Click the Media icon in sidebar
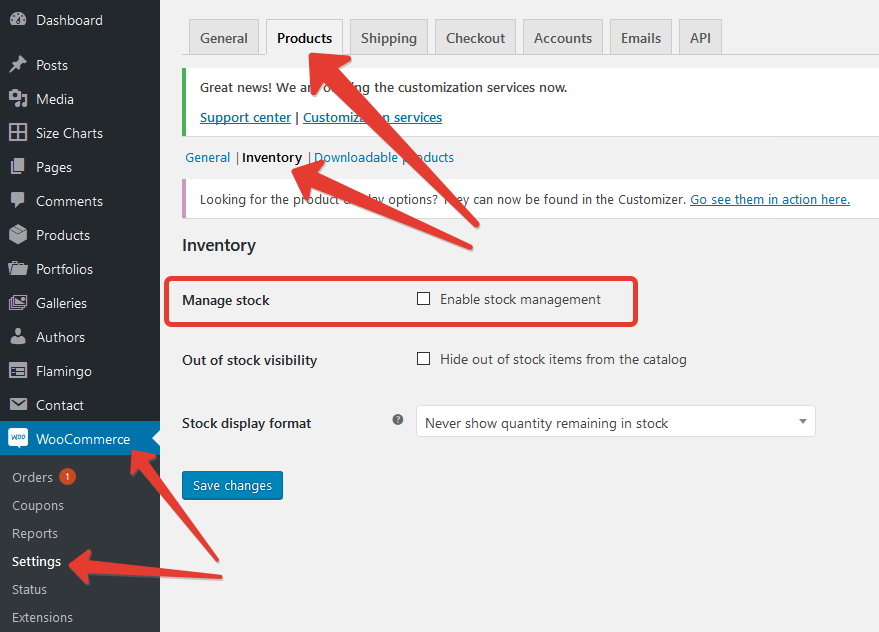Screen dimensions: 879x632 point(18,99)
